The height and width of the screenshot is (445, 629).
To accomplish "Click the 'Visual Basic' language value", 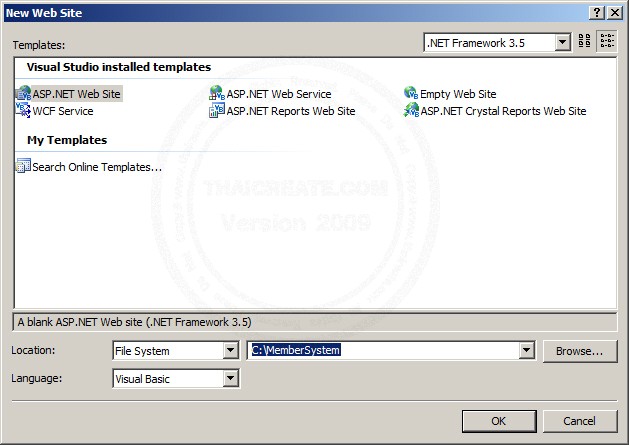I will tap(142, 379).
